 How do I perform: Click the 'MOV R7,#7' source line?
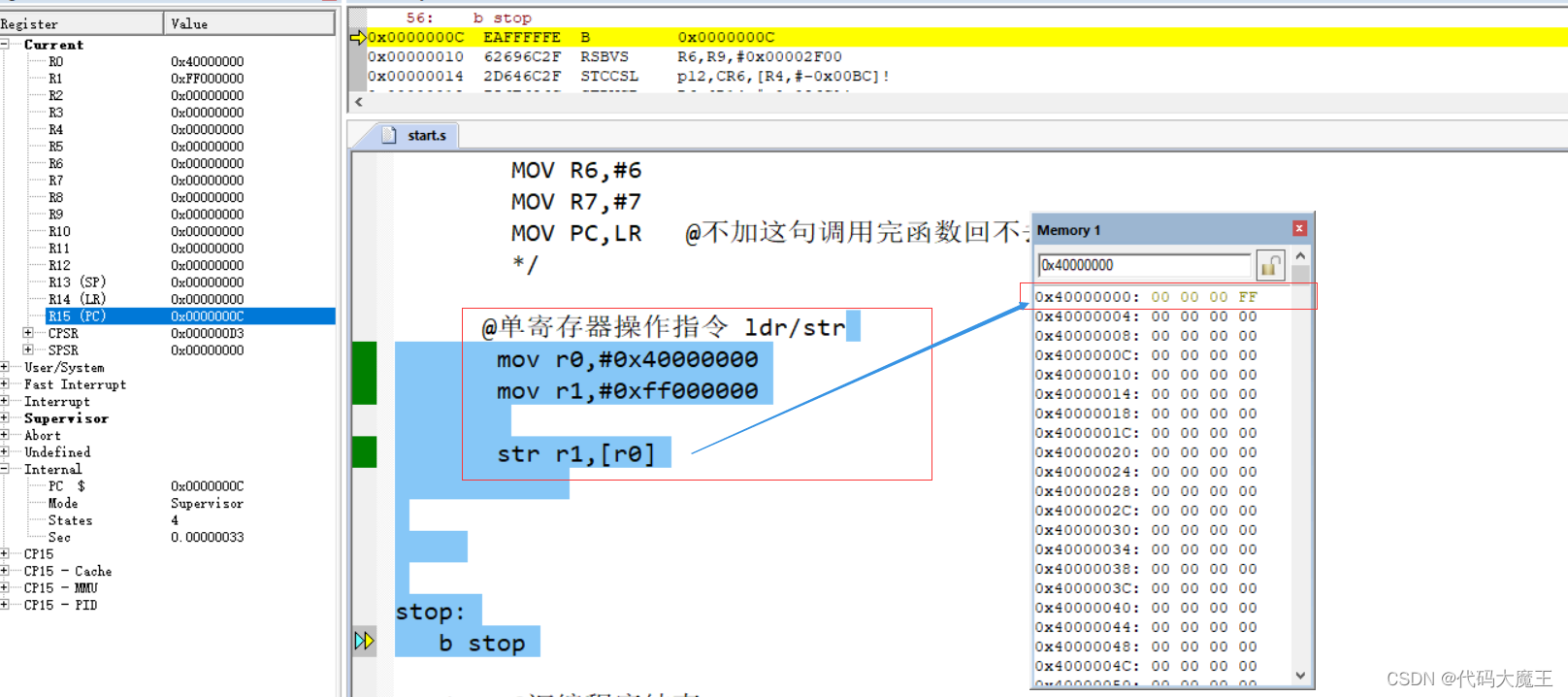[x=576, y=201]
